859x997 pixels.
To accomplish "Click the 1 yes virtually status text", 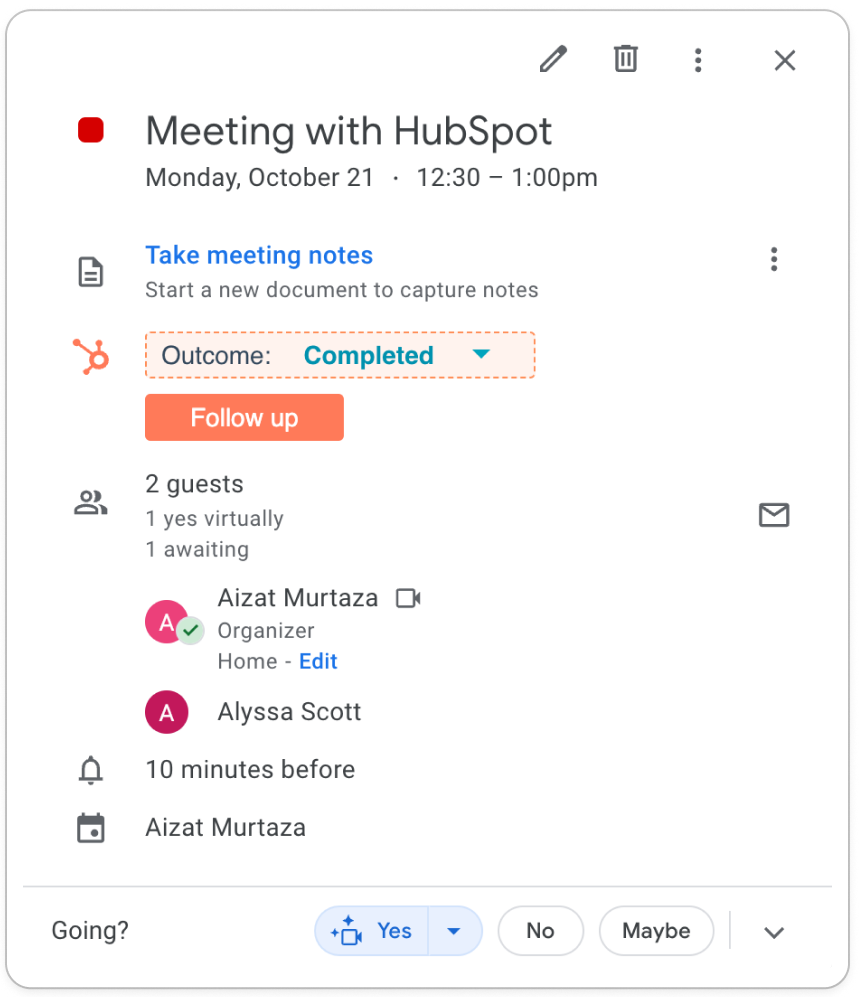I will 214,519.
